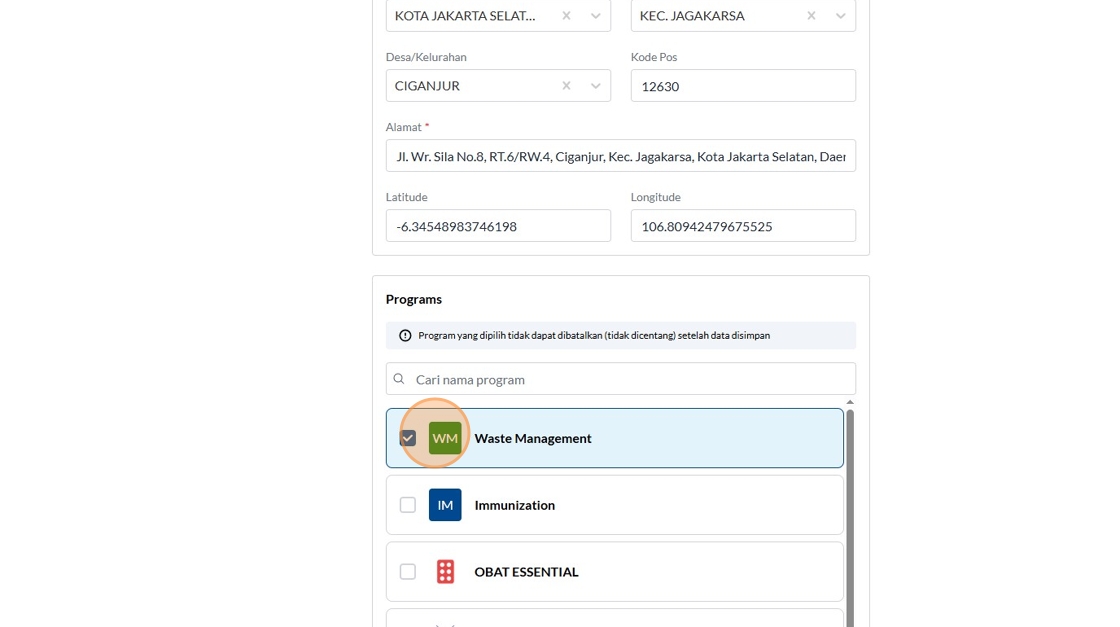Select the Immunization program row
The image size is (1120, 627).
pos(650,505)
